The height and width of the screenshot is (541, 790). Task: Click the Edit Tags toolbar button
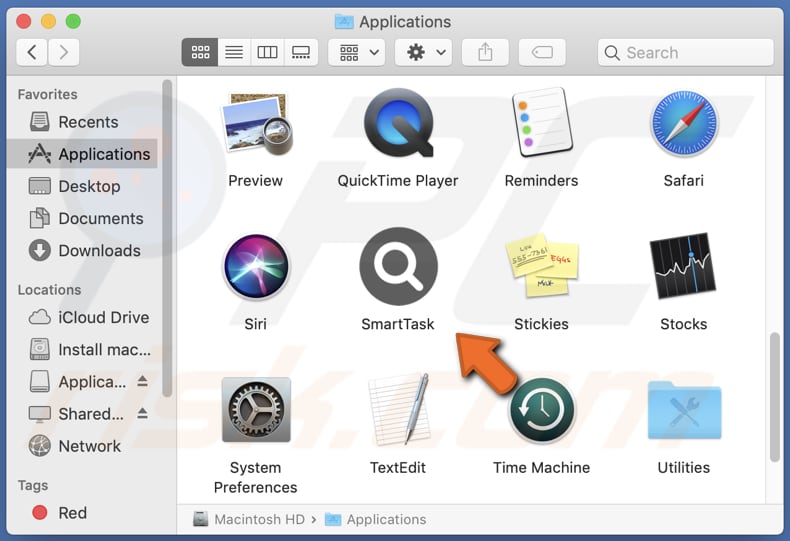542,52
